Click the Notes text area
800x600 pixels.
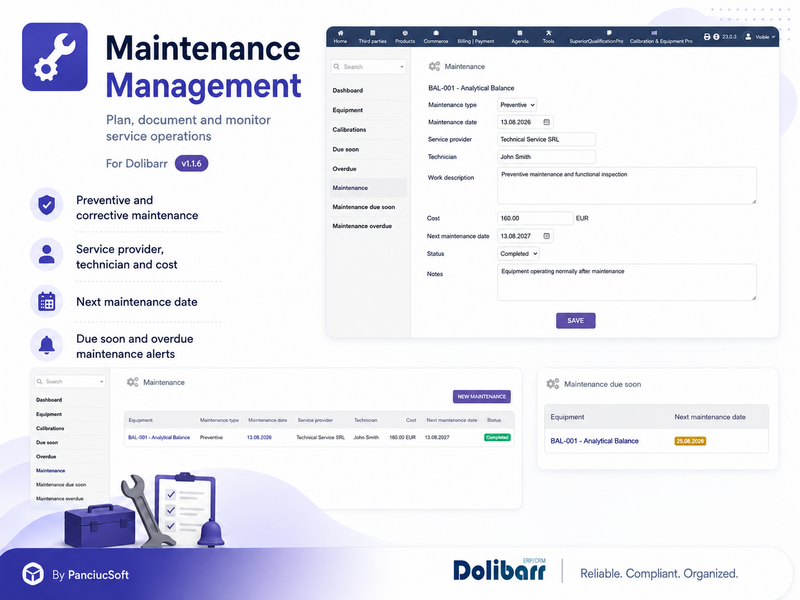(627, 282)
